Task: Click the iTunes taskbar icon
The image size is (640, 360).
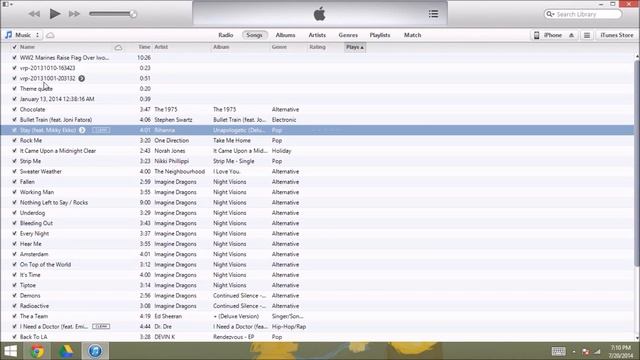Action: click(95, 351)
